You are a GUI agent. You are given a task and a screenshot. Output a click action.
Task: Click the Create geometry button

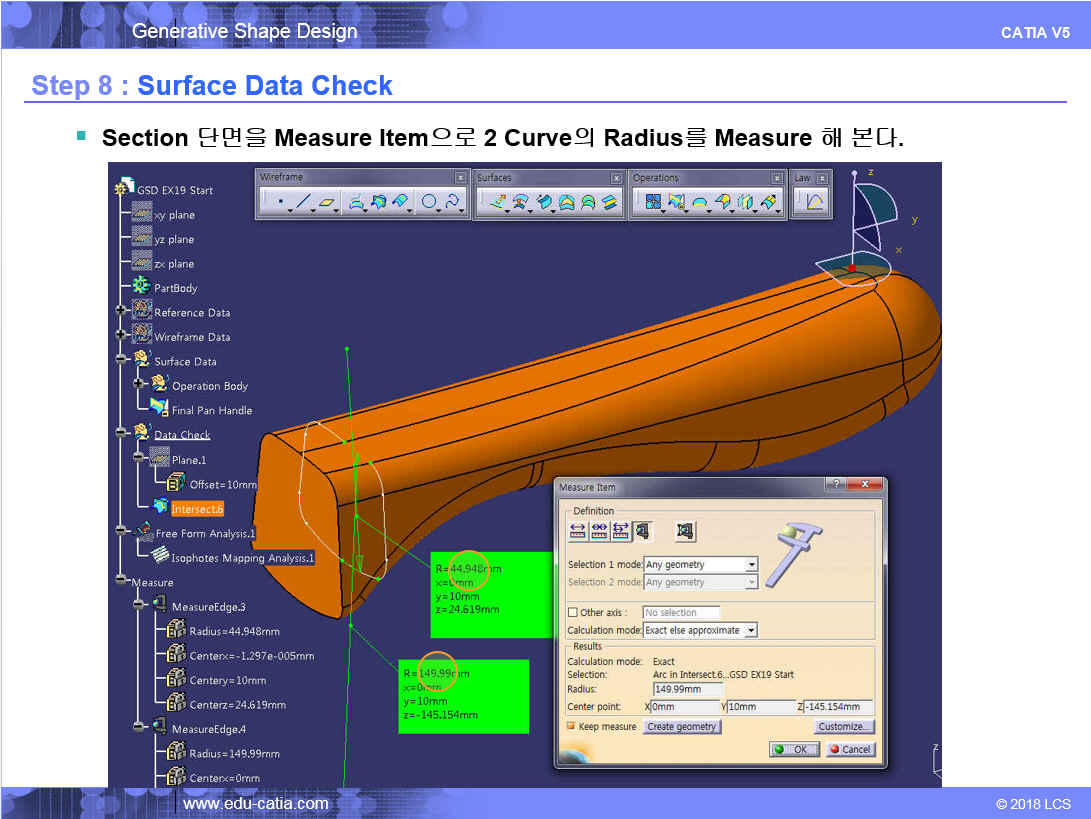pos(681,727)
